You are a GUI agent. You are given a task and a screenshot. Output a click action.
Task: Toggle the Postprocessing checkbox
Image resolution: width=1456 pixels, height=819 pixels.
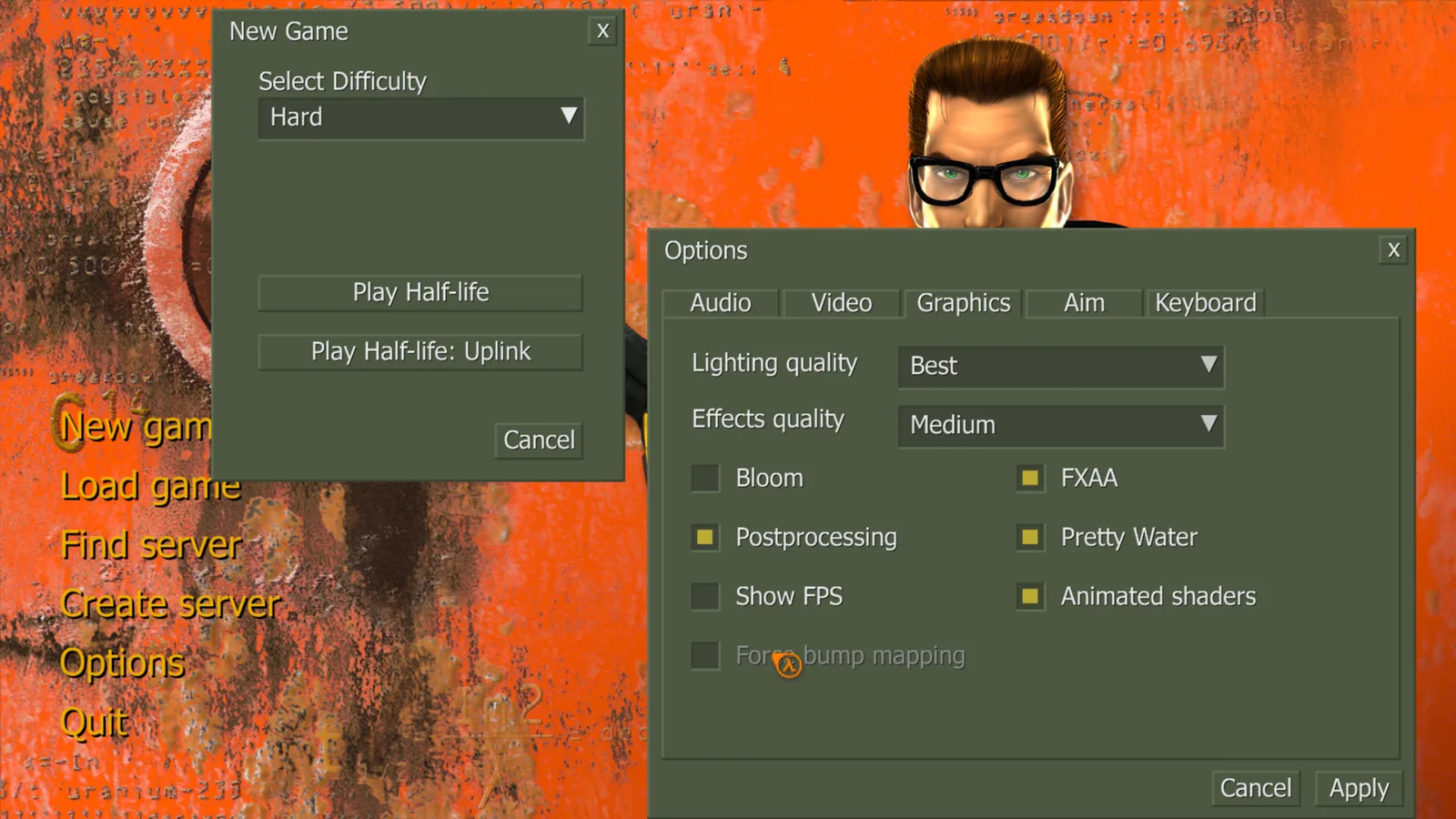pos(705,537)
